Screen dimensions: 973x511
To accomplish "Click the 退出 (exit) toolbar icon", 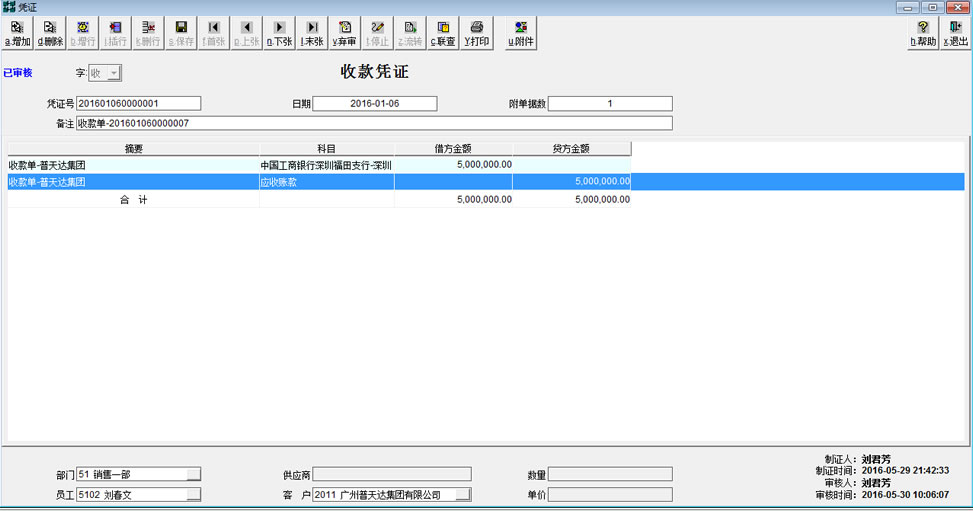I will tap(956, 34).
